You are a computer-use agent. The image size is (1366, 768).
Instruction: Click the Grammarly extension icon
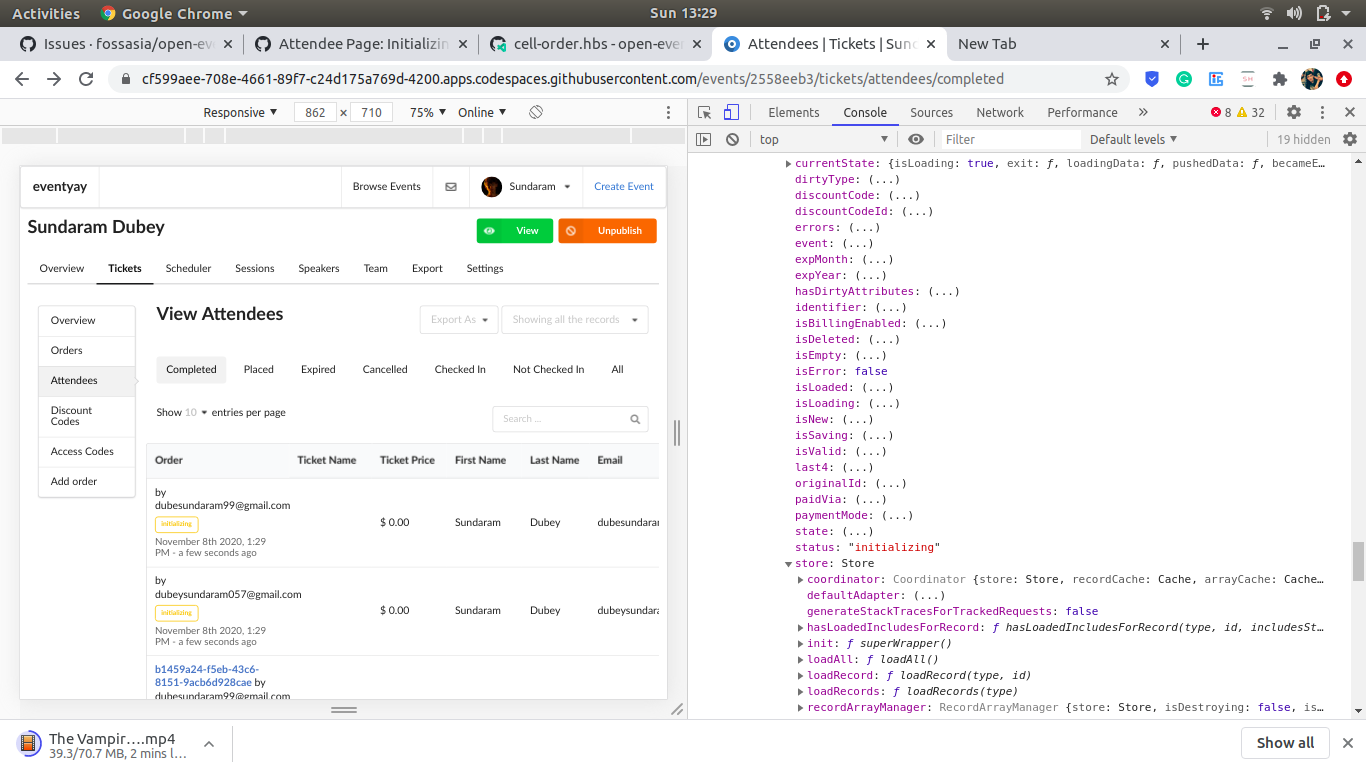point(1184,79)
